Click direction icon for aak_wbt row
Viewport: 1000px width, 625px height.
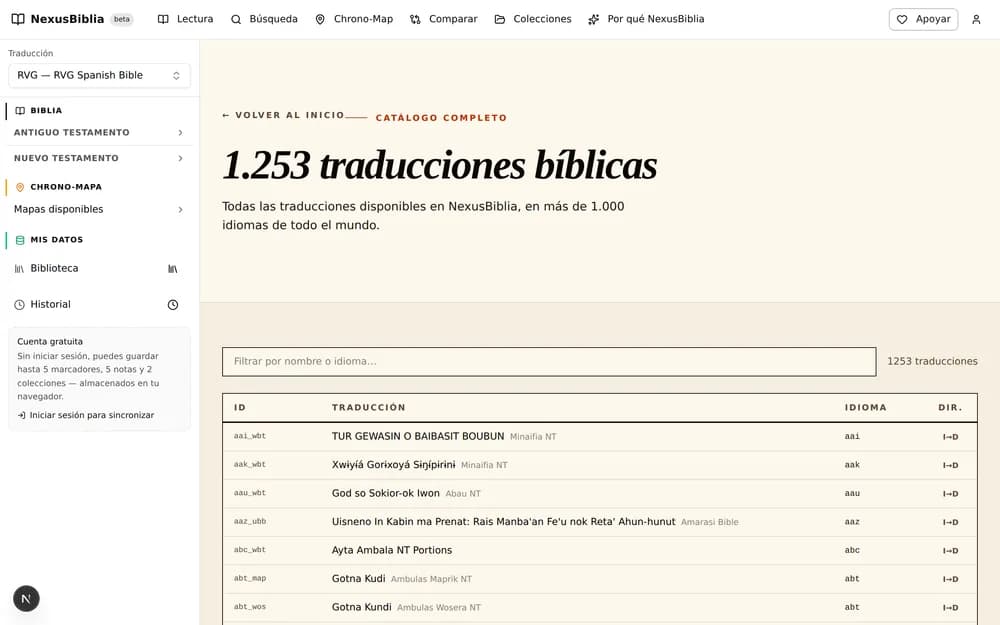(x=950, y=466)
